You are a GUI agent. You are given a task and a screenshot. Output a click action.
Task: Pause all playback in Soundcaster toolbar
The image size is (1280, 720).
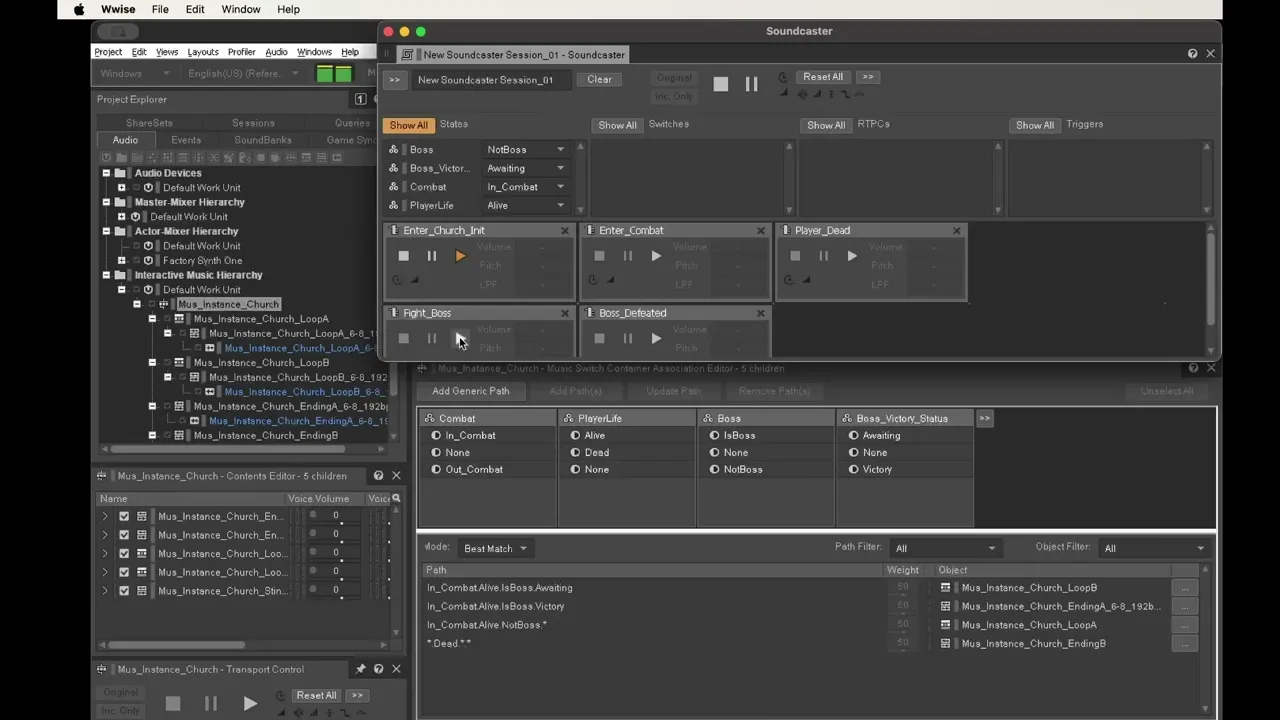click(751, 85)
